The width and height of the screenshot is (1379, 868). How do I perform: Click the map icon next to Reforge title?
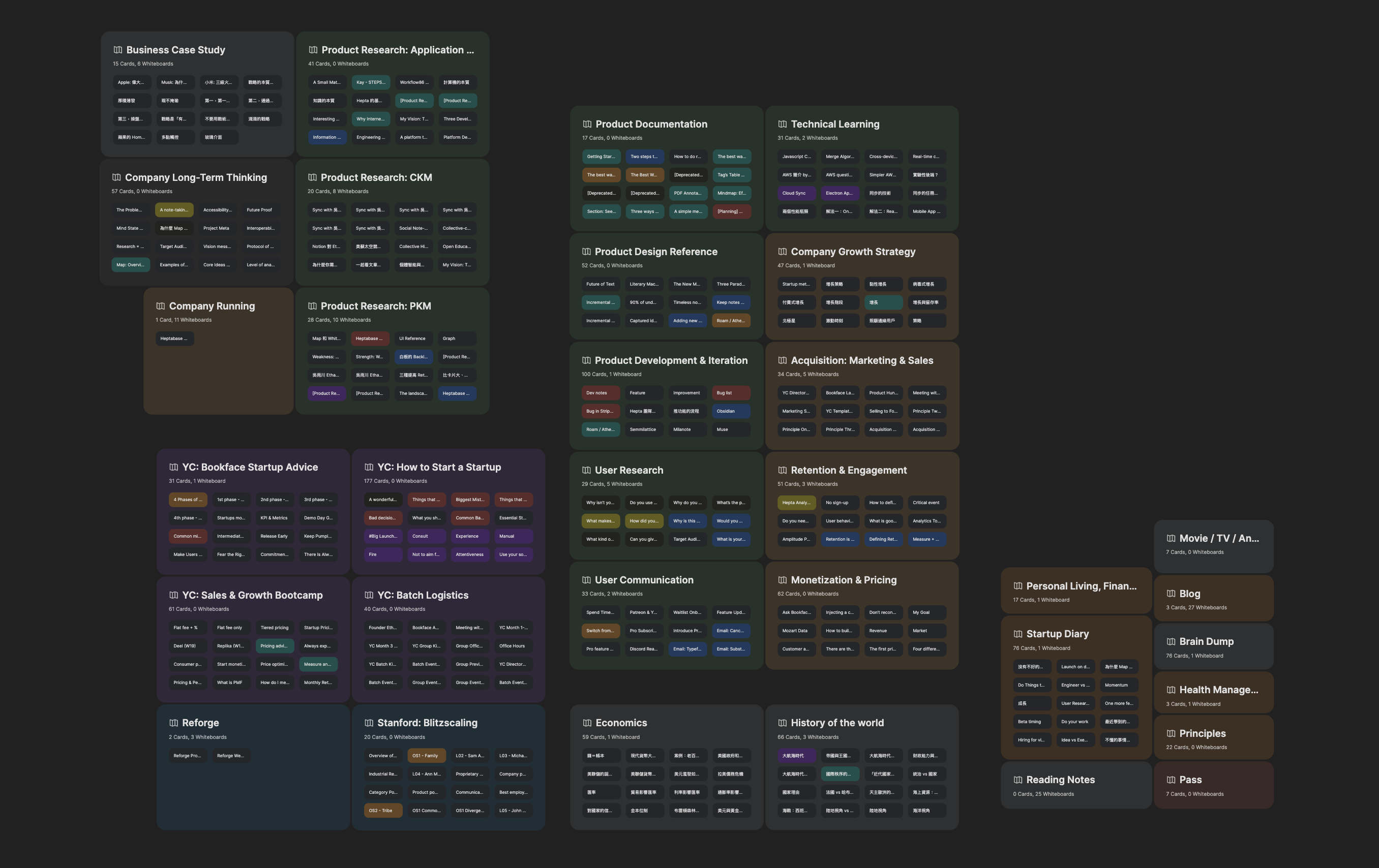coord(173,723)
